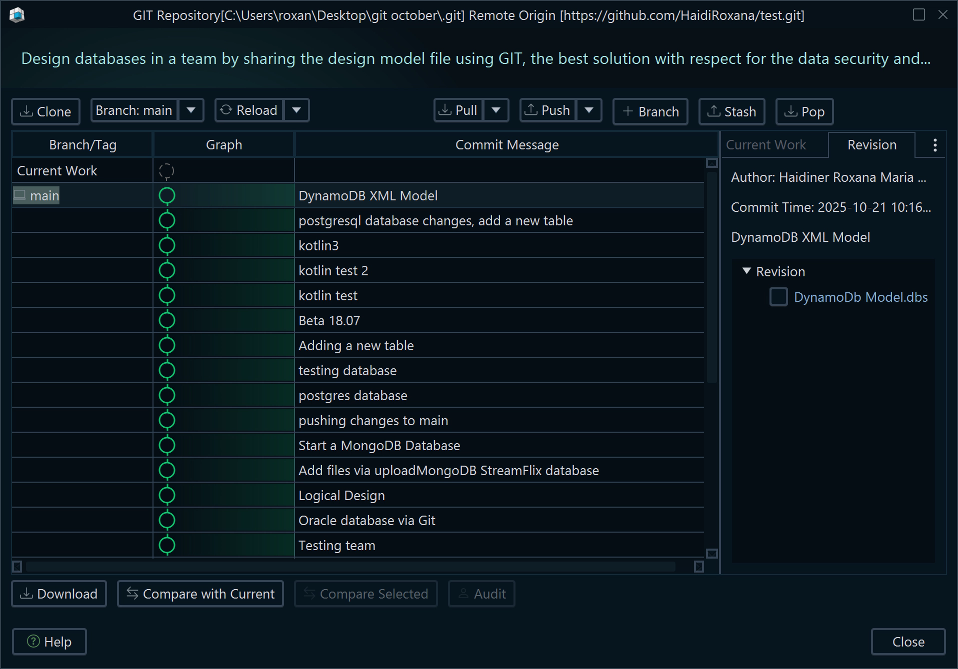958x669 pixels.
Task: Select the Push upload icon
Action: (x=531, y=111)
